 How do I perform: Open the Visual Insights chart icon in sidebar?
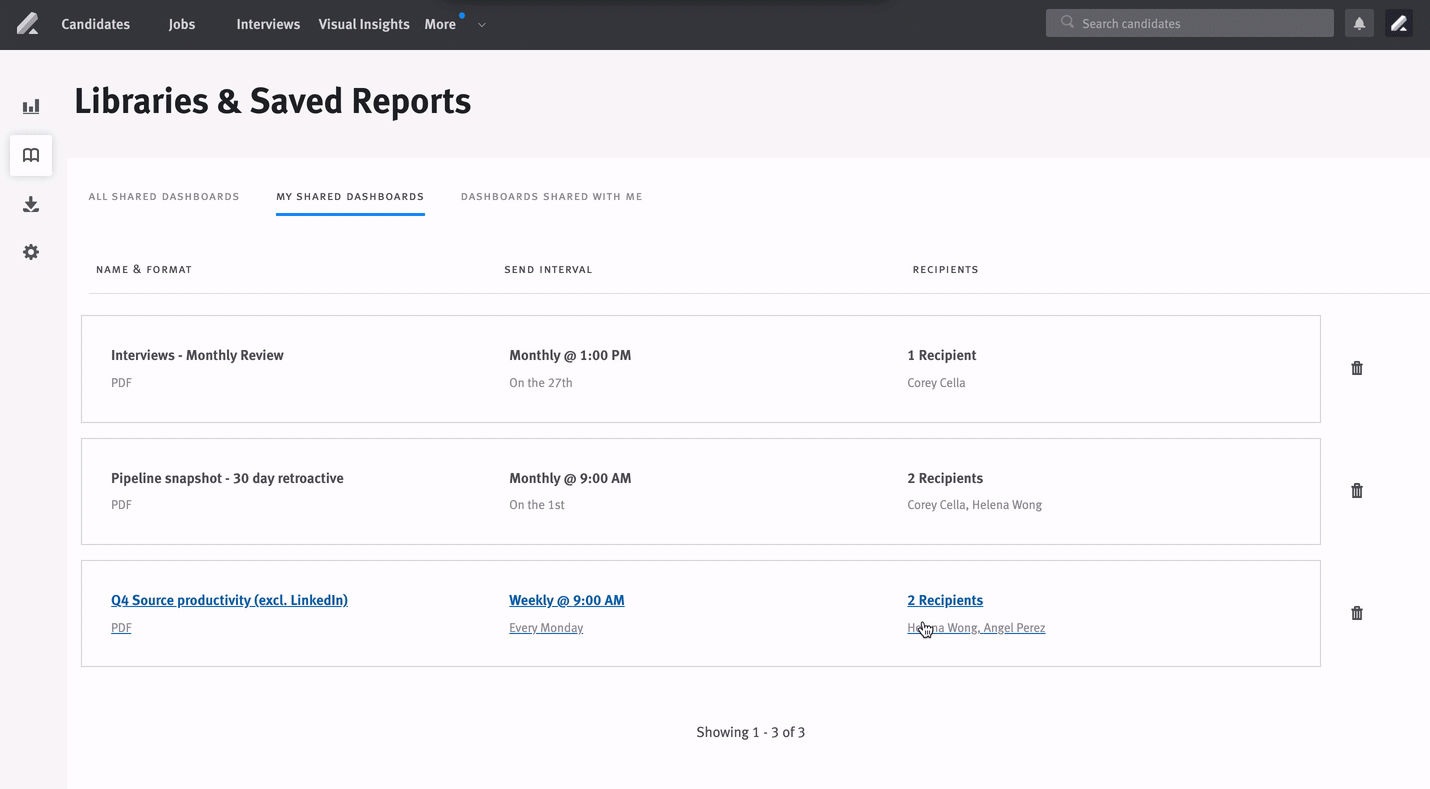click(x=30, y=105)
